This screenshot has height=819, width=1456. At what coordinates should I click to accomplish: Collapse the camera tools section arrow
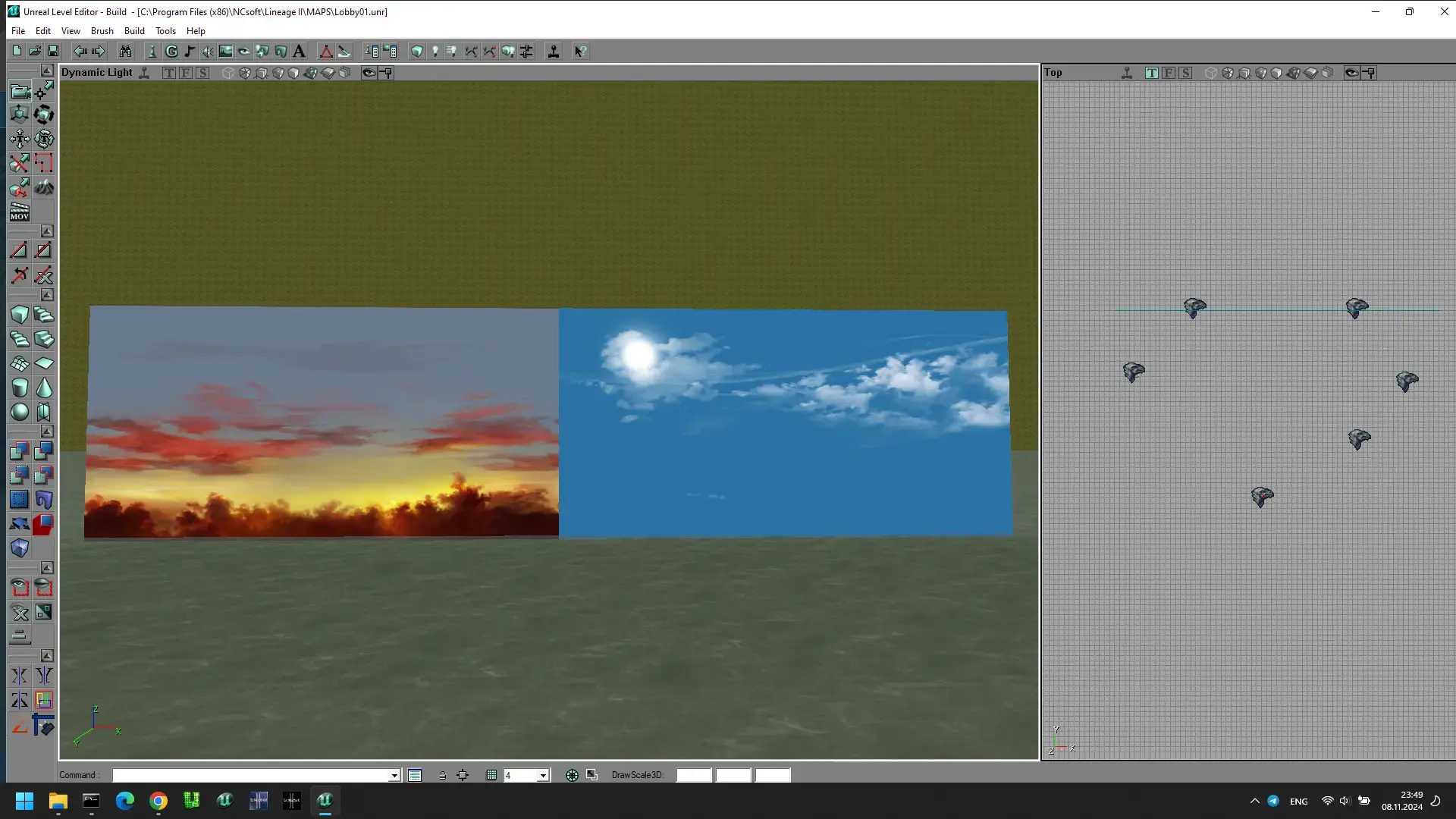47,70
